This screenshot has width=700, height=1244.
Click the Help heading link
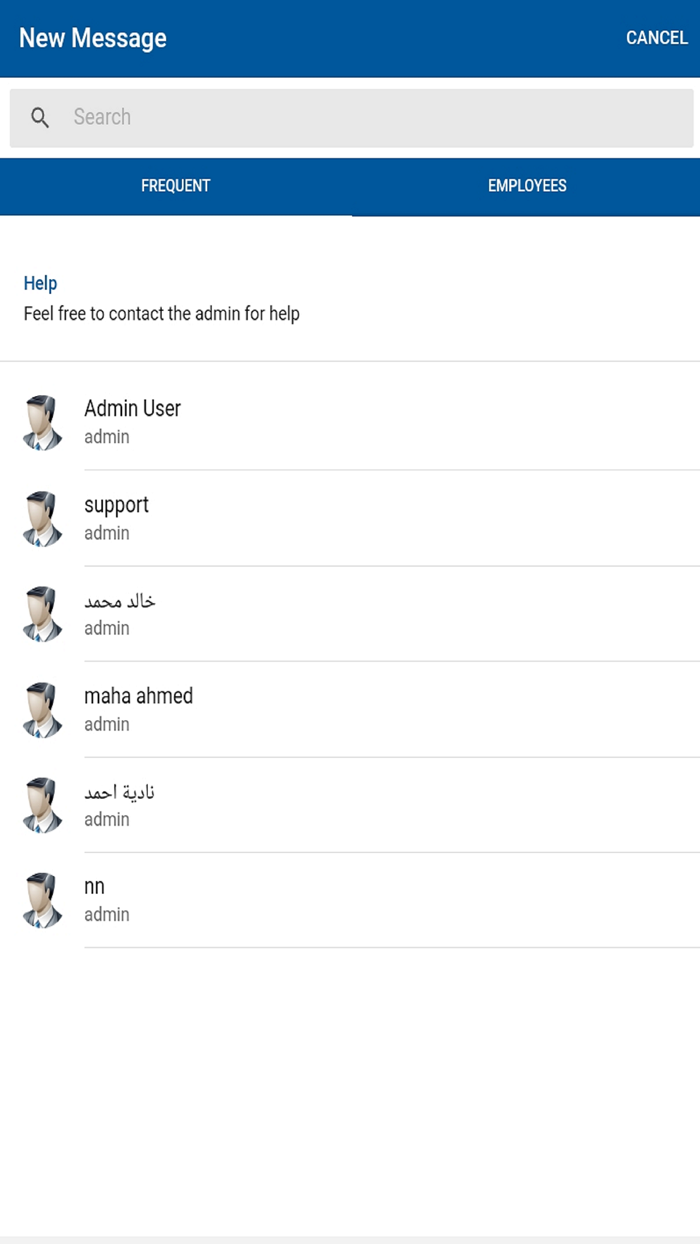coord(40,283)
